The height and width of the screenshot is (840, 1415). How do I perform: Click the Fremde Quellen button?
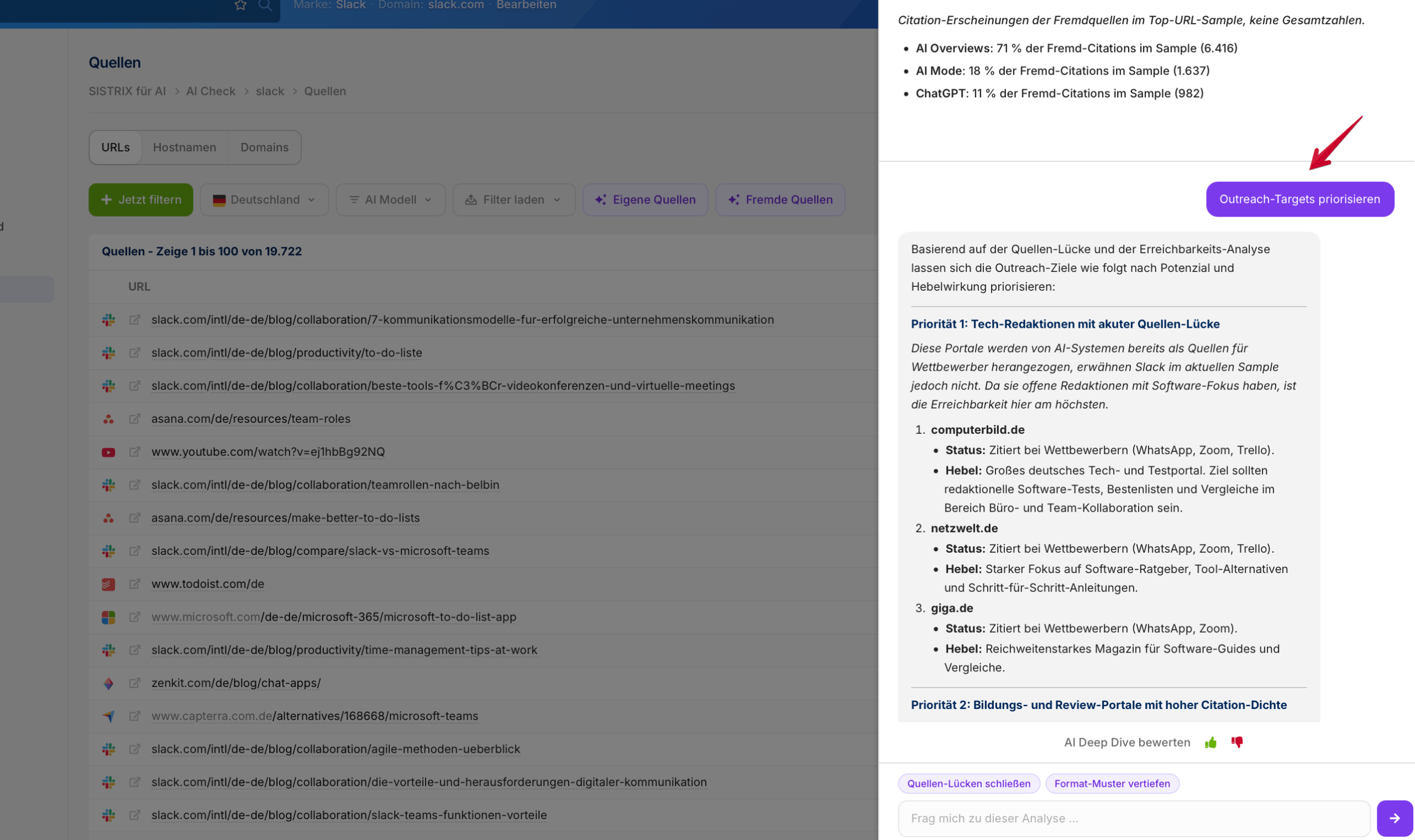(x=780, y=200)
